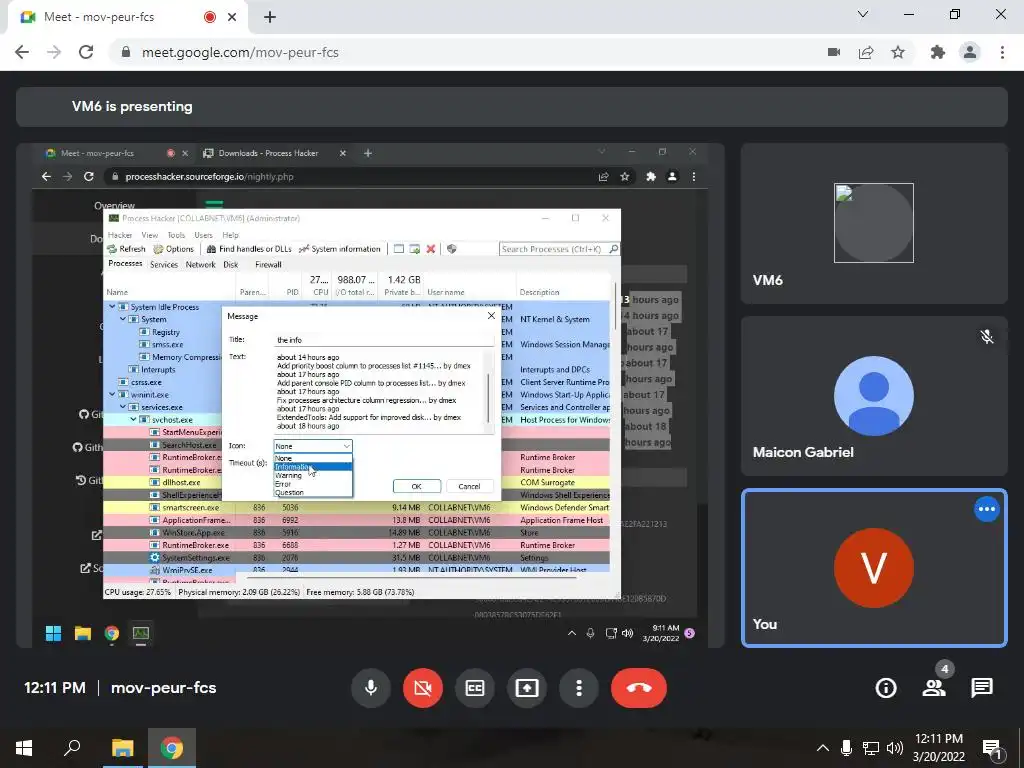This screenshot has height=768, width=1024.
Task: Open System information in Process Hacker
Action: pyautogui.click(x=340, y=249)
